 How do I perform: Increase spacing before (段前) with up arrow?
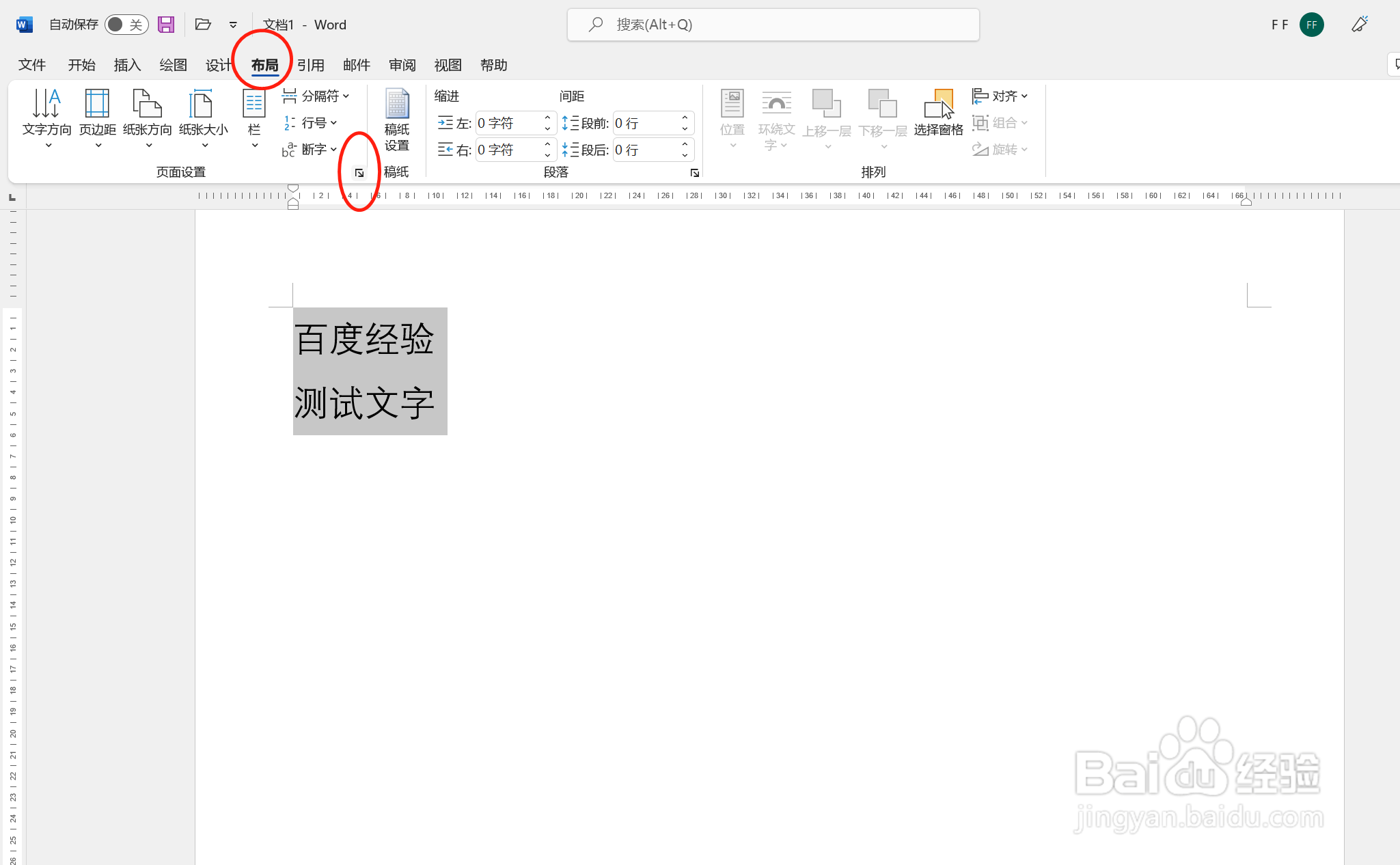click(685, 118)
